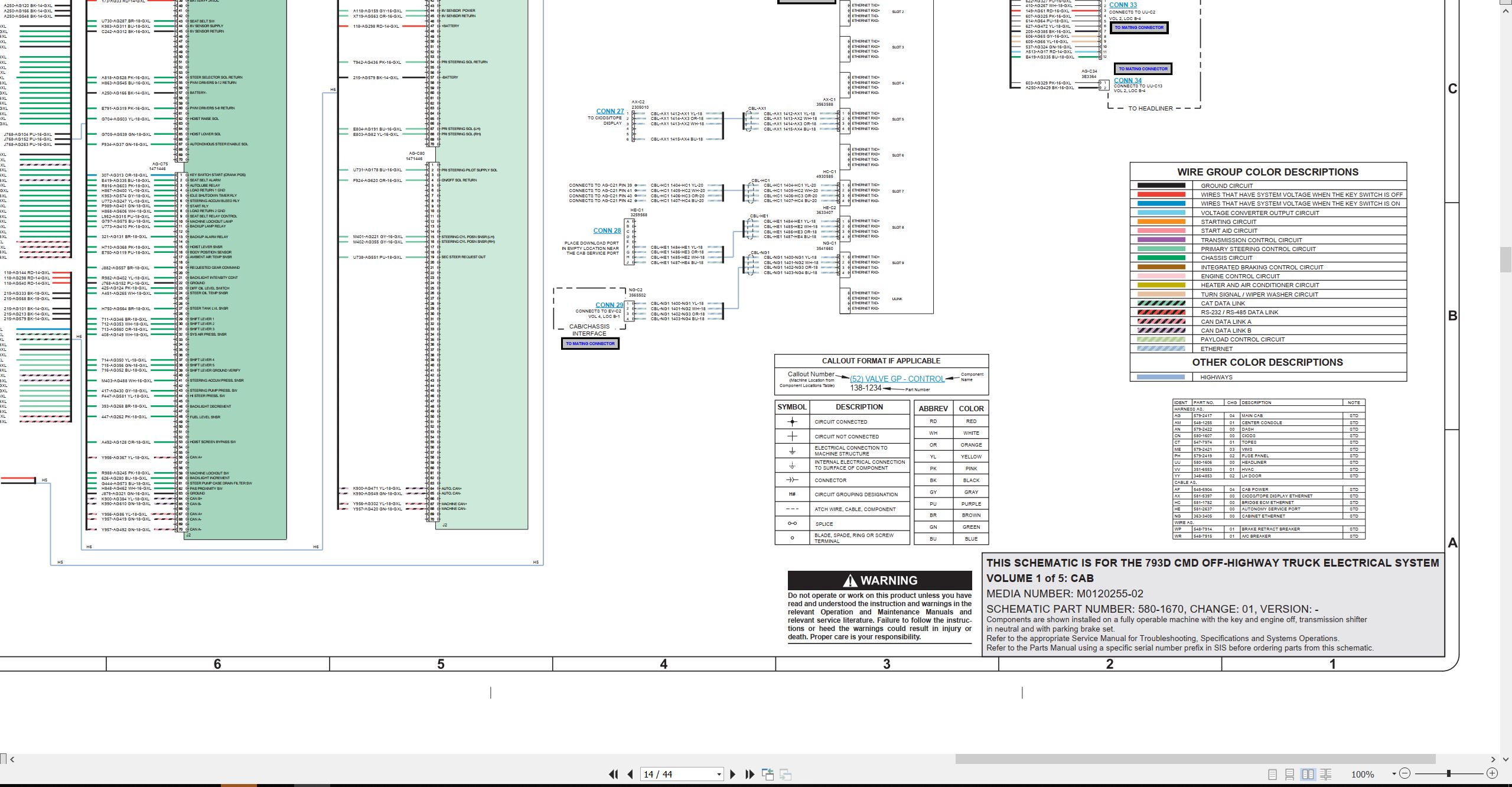
Task: Click the (52) VALVE GP - CONTROL link
Action: tap(897, 379)
